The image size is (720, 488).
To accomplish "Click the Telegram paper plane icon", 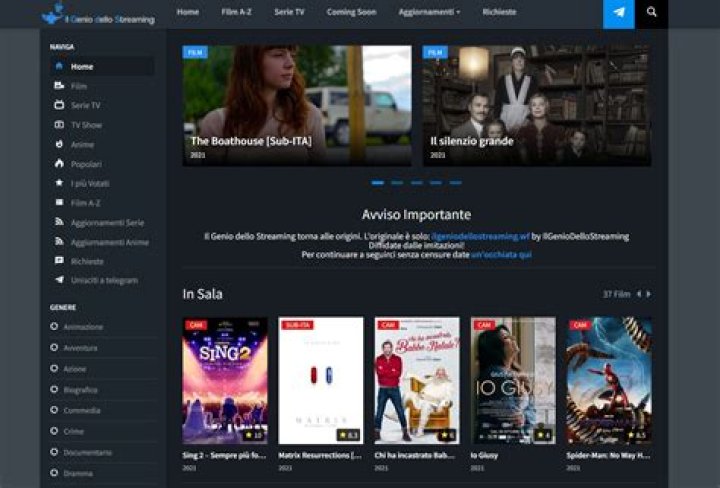I will [x=619, y=13].
